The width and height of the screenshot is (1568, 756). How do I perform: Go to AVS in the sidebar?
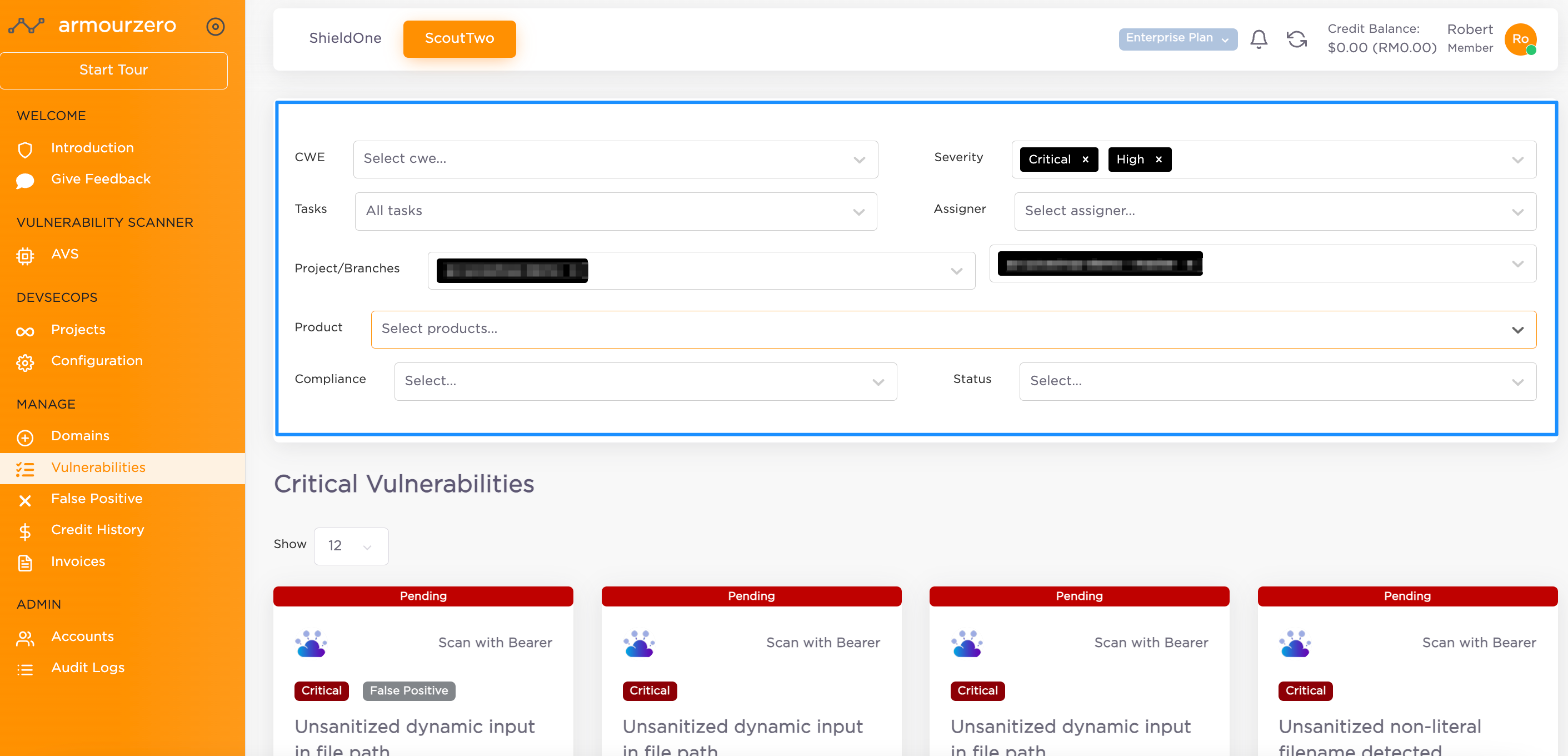(64, 254)
